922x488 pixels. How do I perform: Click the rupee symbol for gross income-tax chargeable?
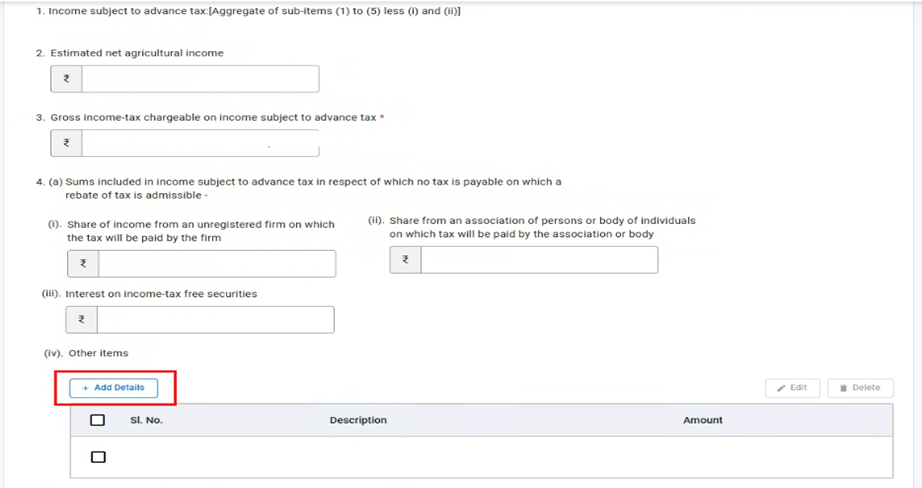pyautogui.click(x=66, y=143)
